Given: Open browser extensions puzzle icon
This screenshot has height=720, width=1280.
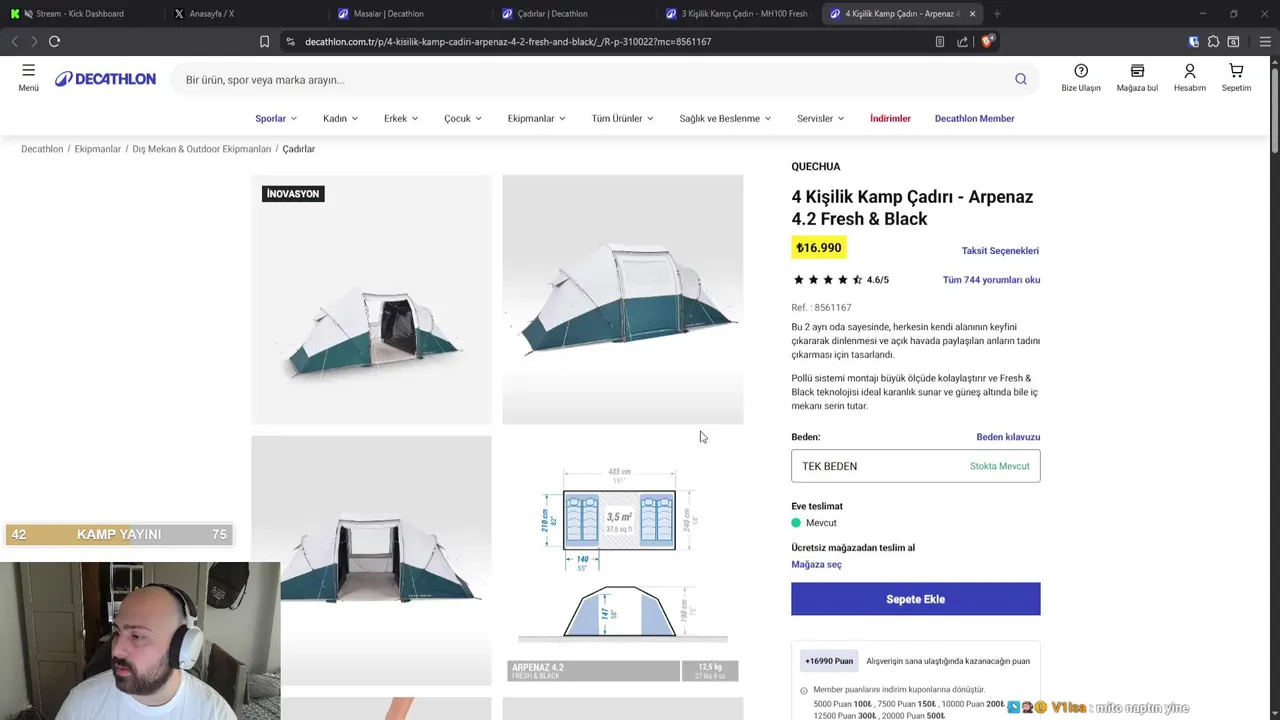Looking at the screenshot, I should click(x=1213, y=41).
